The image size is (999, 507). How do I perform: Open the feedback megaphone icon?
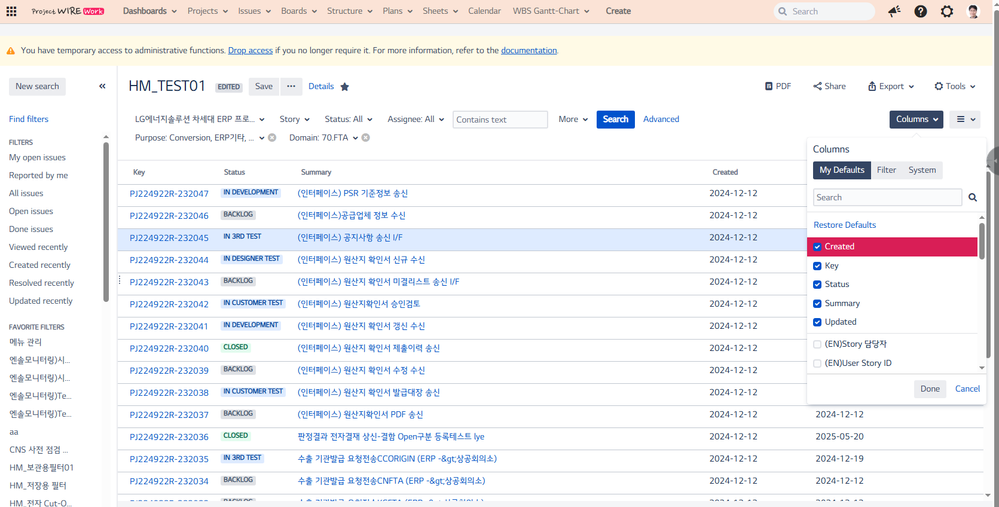[x=895, y=11]
